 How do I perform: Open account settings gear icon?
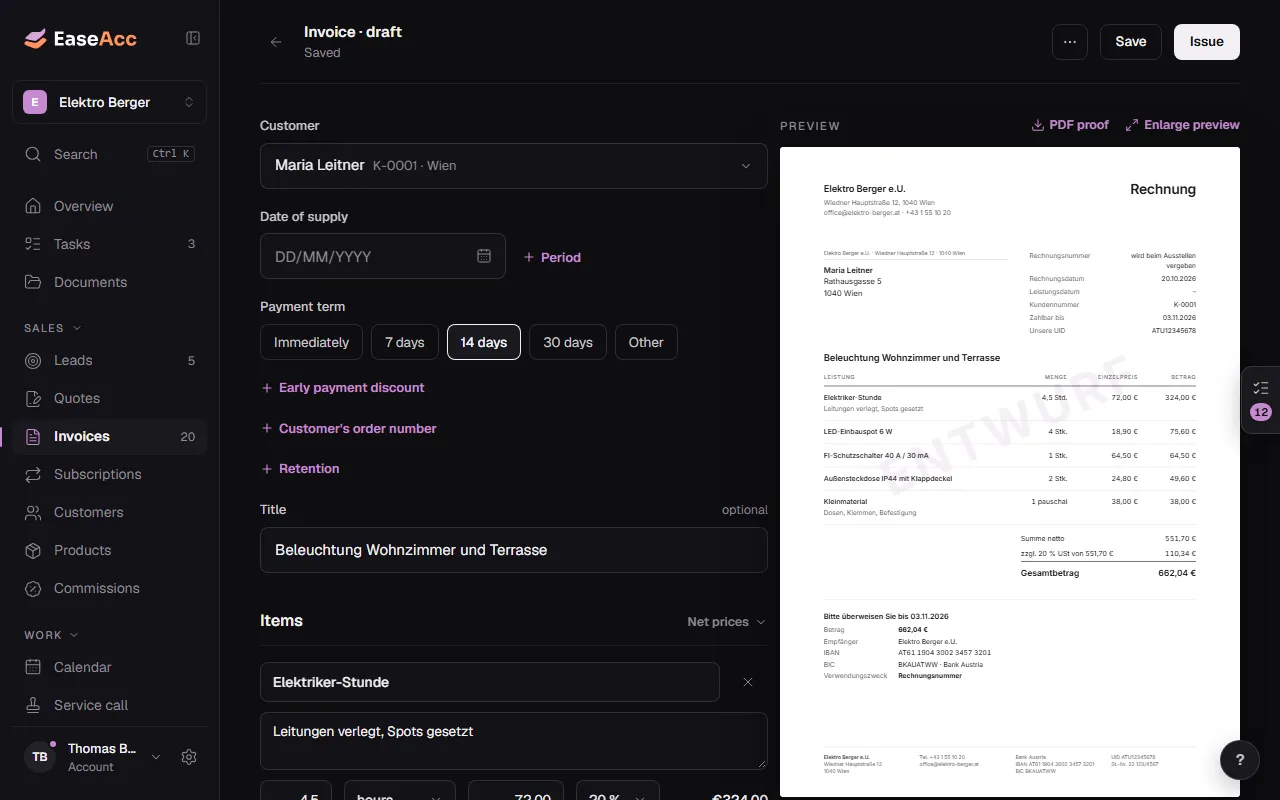189,757
